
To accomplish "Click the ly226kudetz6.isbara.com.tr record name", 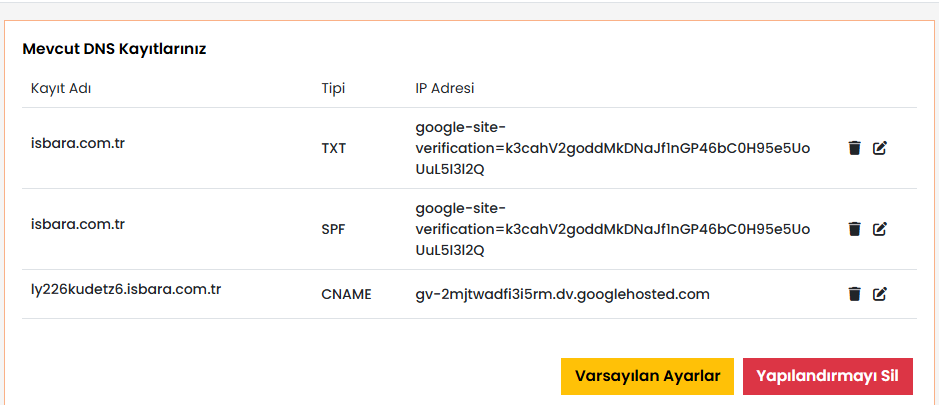I will tap(126, 289).
